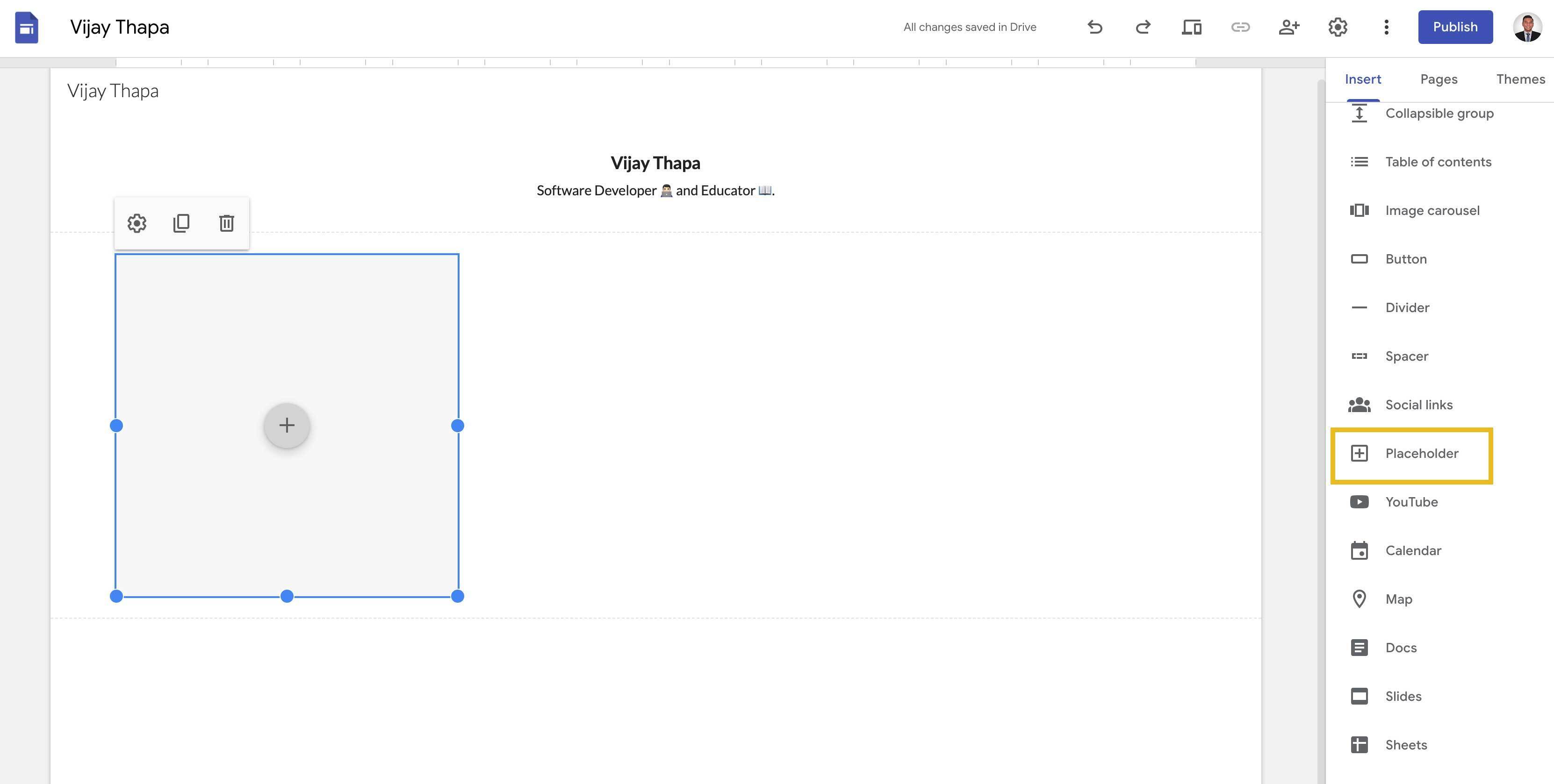Switch to the Themes tab
Viewport: 1554px width, 784px height.
1520,79
